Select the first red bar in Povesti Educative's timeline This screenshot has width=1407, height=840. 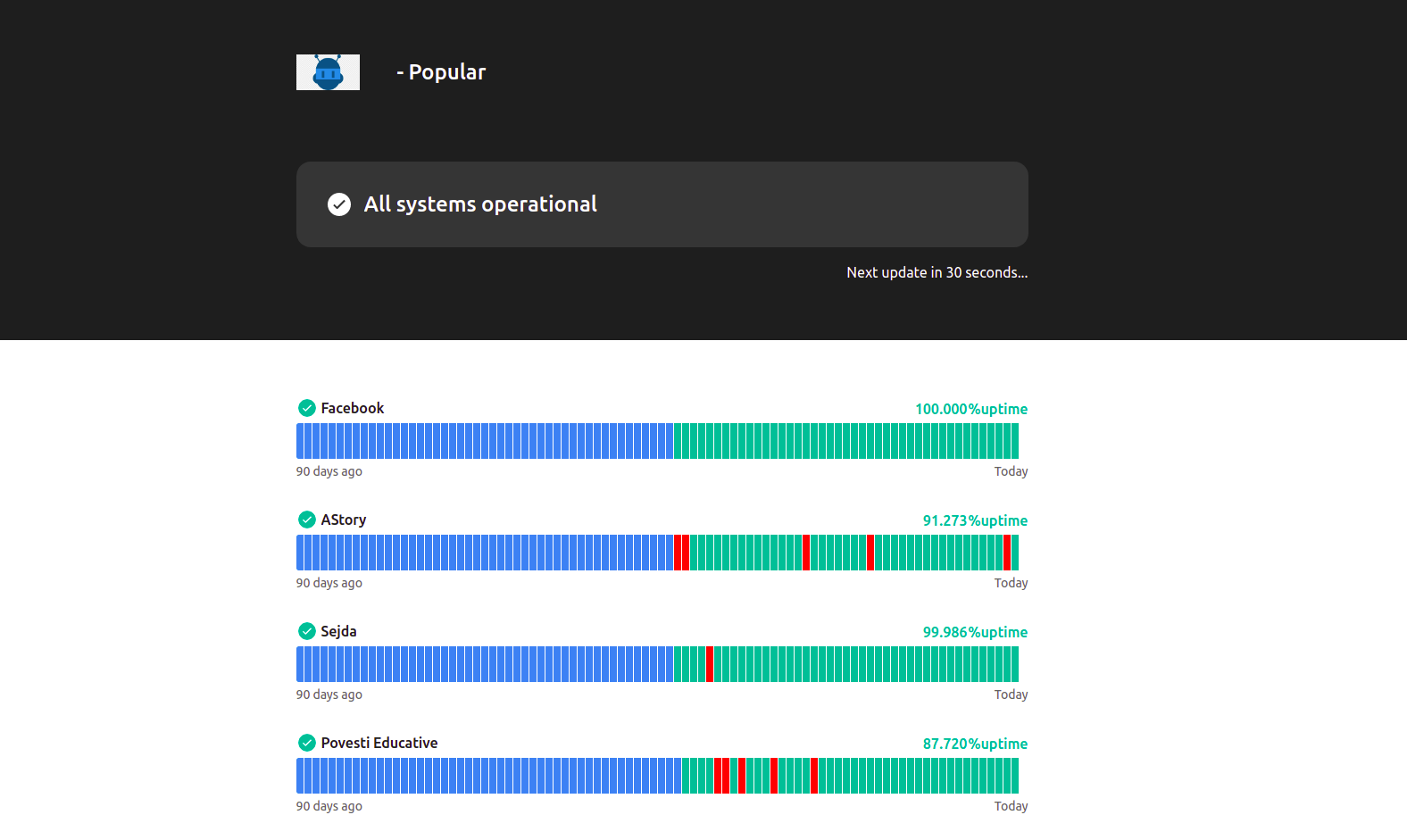(718, 776)
